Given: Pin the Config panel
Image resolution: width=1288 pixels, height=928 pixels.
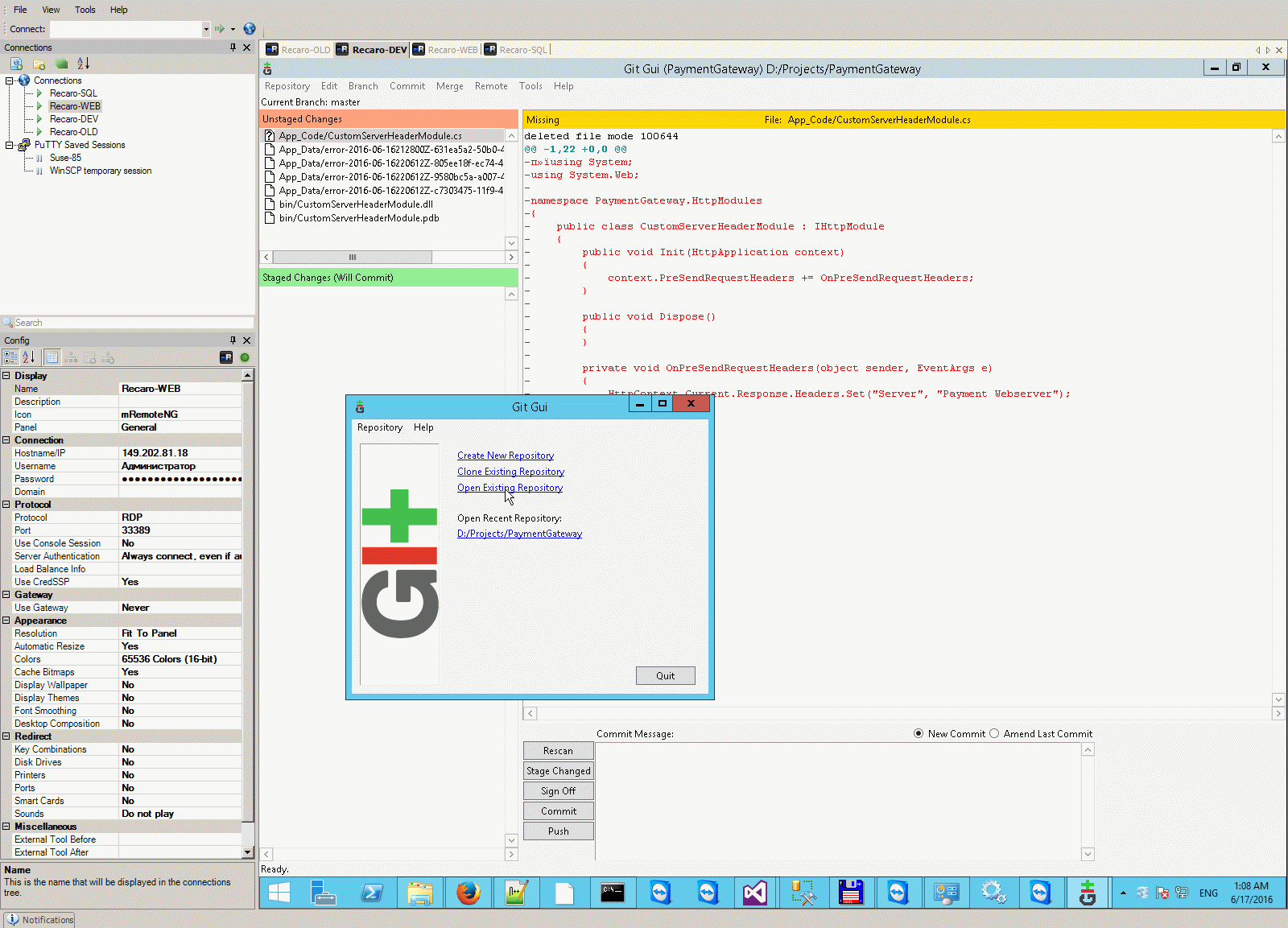Looking at the screenshot, I should coord(233,340).
